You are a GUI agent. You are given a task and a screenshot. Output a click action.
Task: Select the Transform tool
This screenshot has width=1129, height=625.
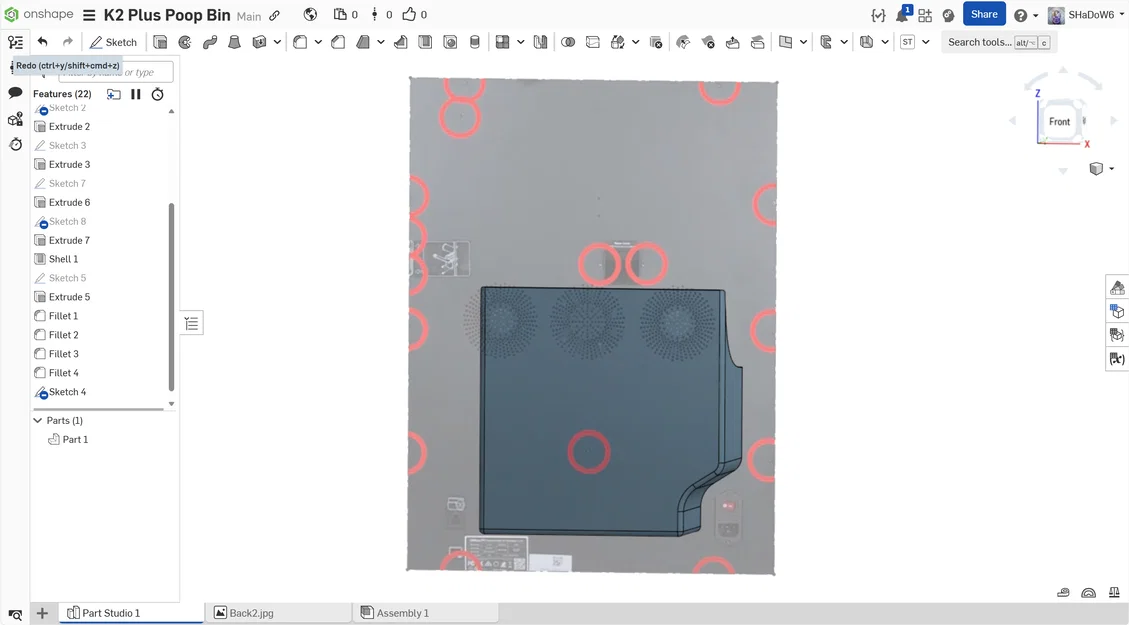click(618, 42)
